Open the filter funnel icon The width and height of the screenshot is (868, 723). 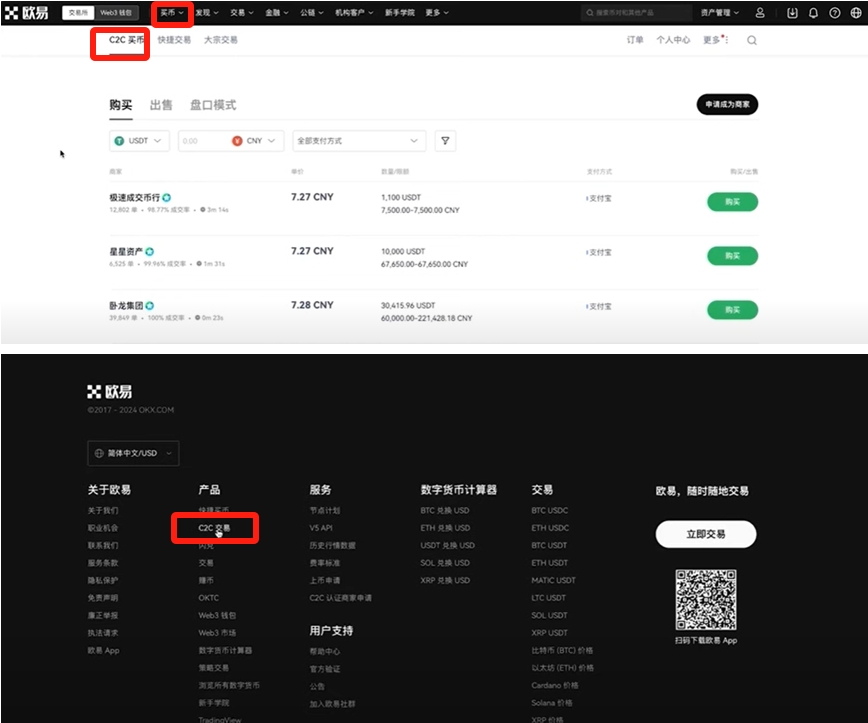pos(445,141)
